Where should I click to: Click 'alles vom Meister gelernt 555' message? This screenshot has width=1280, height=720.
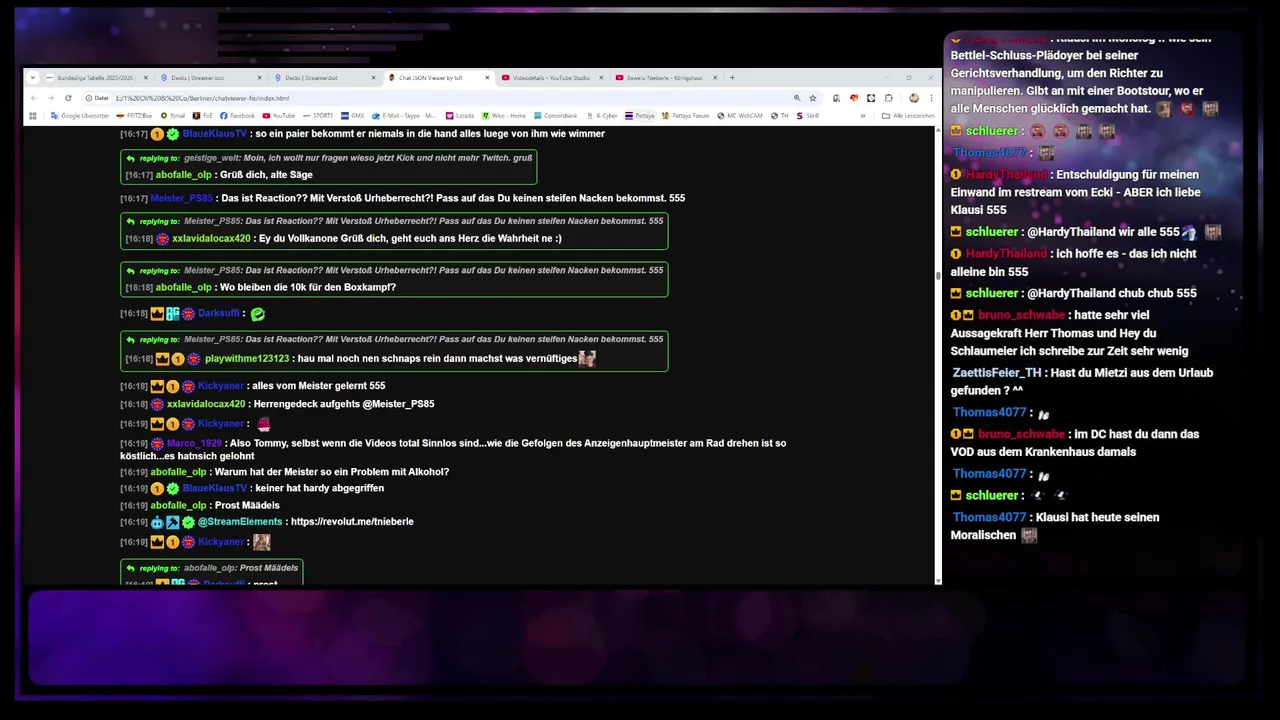pyautogui.click(x=318, y=386)
